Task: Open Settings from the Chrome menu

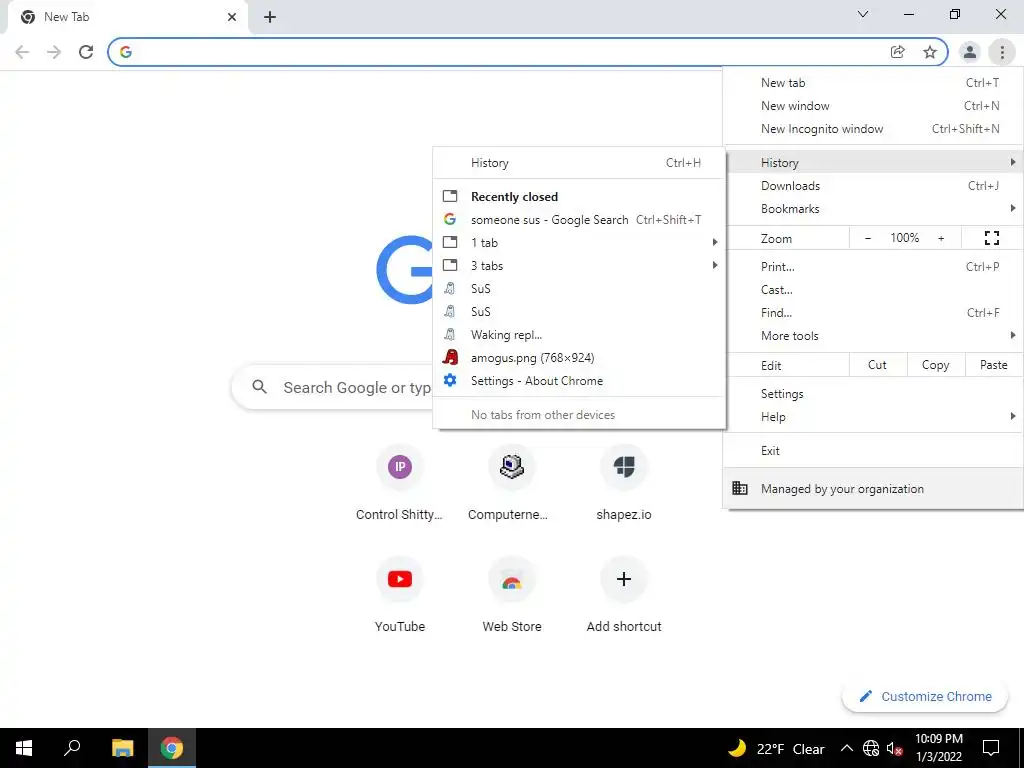Action: (873, 394)
